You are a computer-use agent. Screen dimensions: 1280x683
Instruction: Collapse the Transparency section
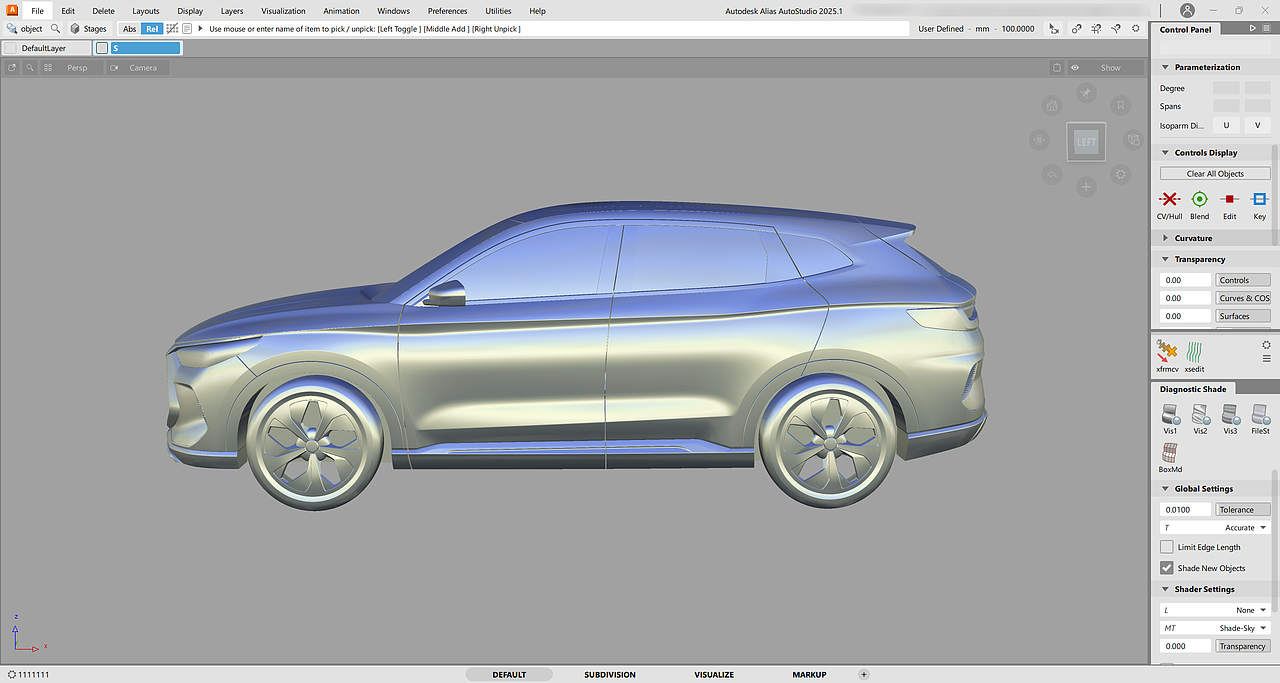click(1165, 259)
